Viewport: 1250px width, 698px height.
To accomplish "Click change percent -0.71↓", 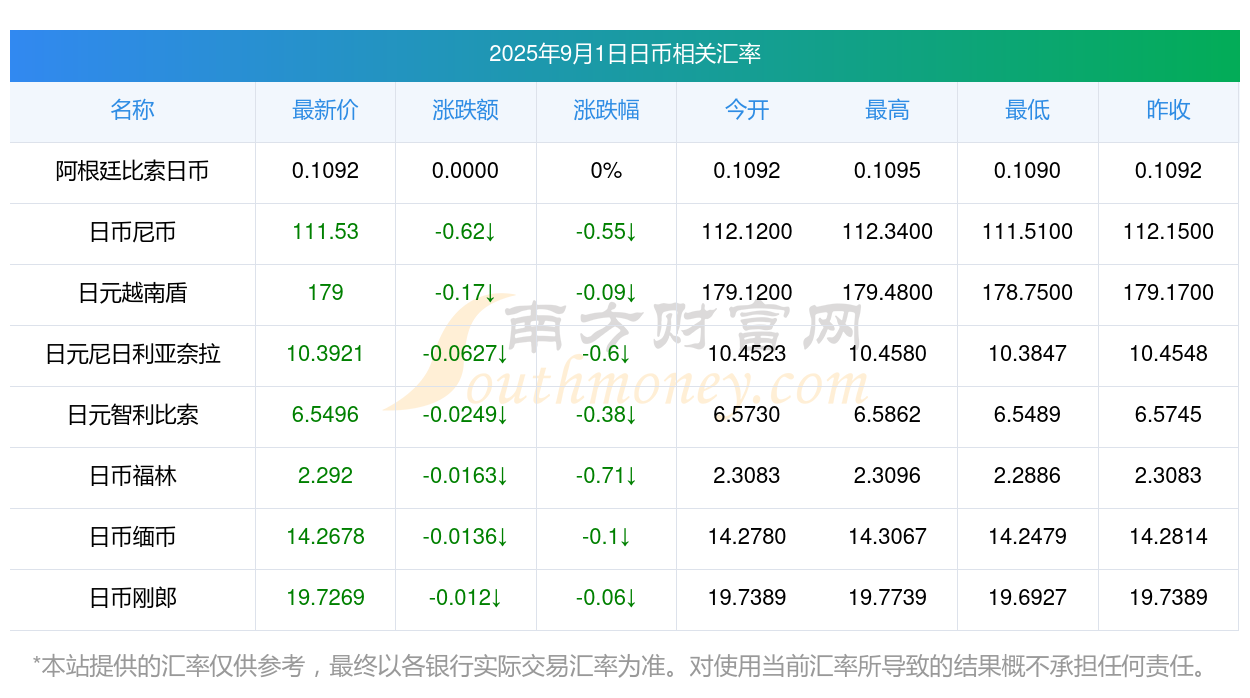I will (606, 476).
